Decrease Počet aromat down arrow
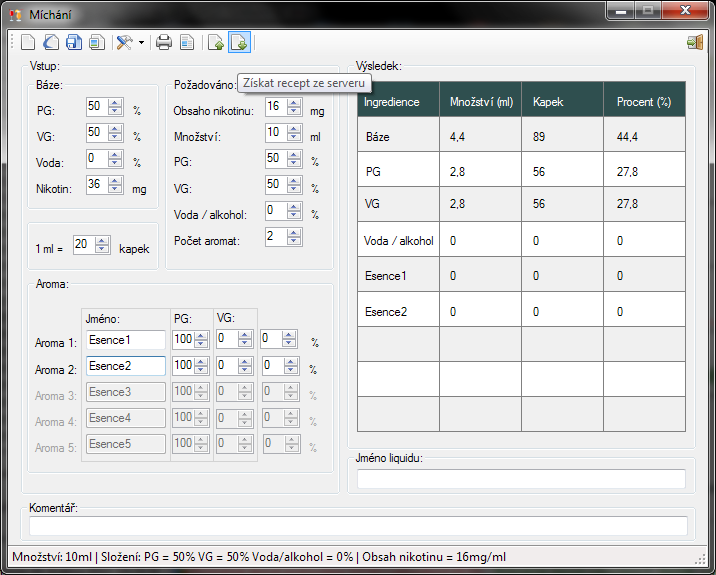The image size is (716, 575). pyautogui.click(x=294, y=241)
